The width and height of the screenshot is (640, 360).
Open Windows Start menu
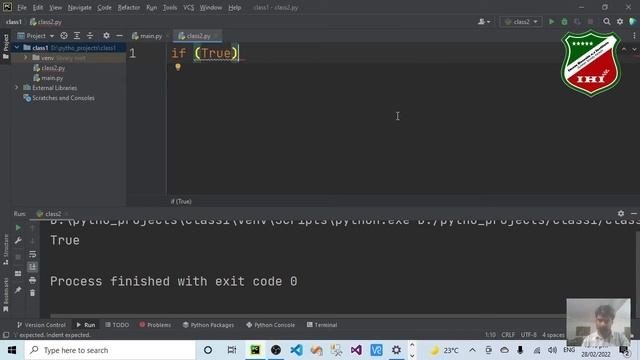(12, 350)
